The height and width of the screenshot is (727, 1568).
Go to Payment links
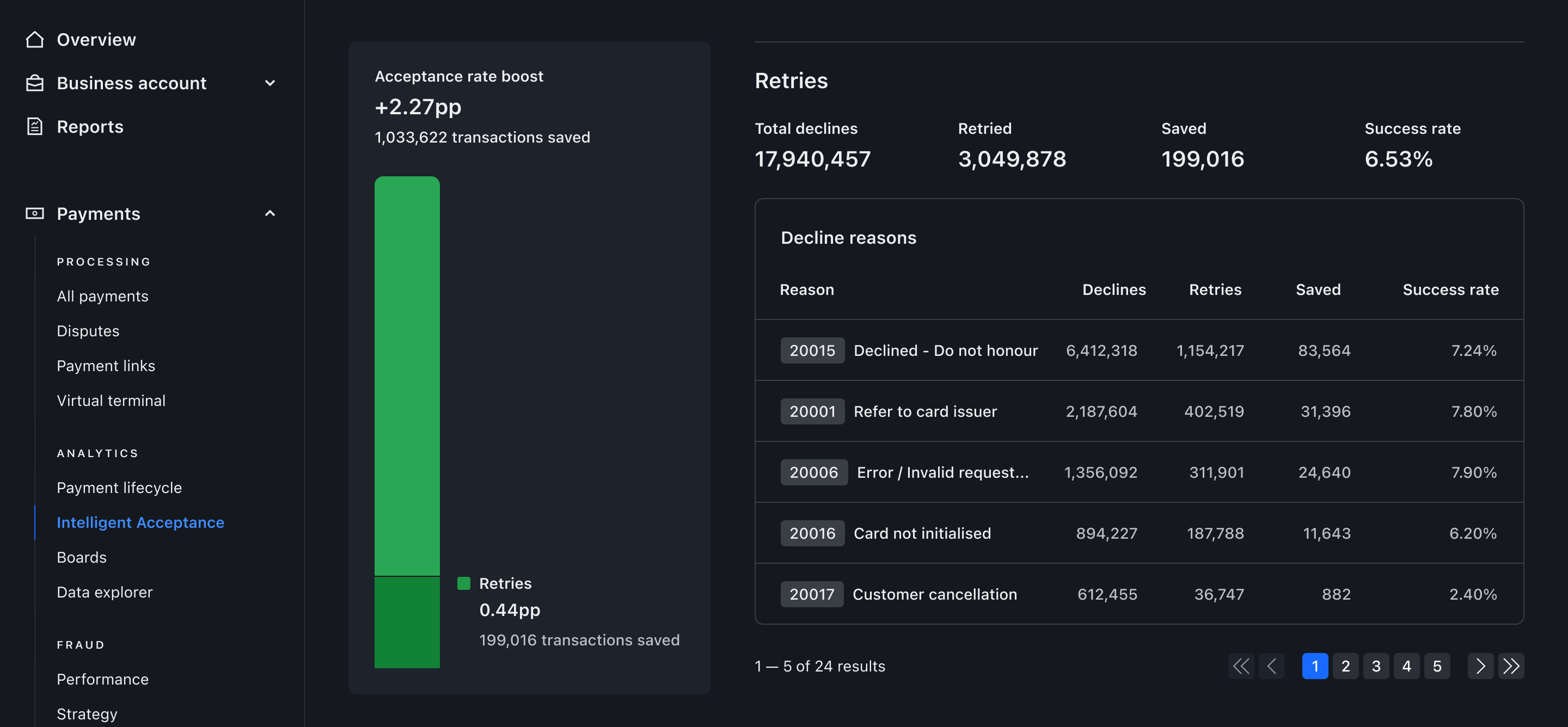coord(106,366)
